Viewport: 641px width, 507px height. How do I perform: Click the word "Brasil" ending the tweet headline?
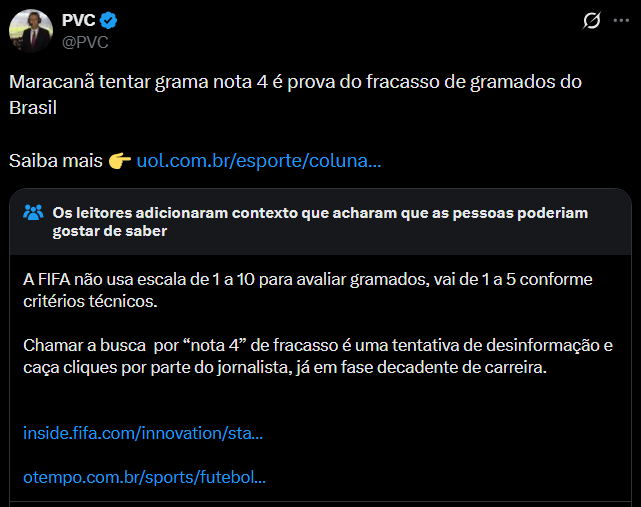[35, 107]
